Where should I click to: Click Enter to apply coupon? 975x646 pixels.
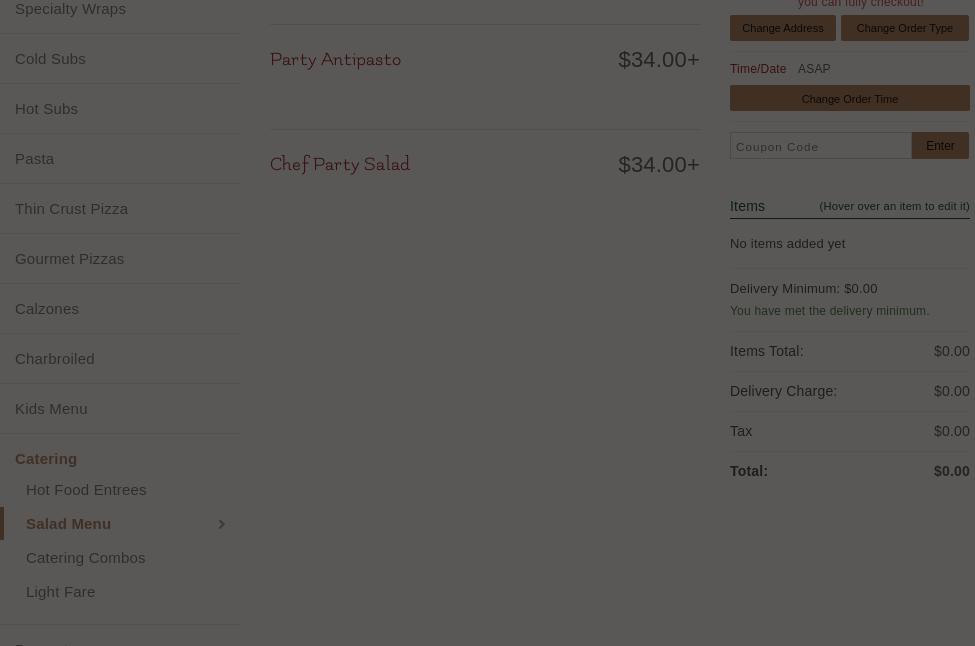(940, 146)
